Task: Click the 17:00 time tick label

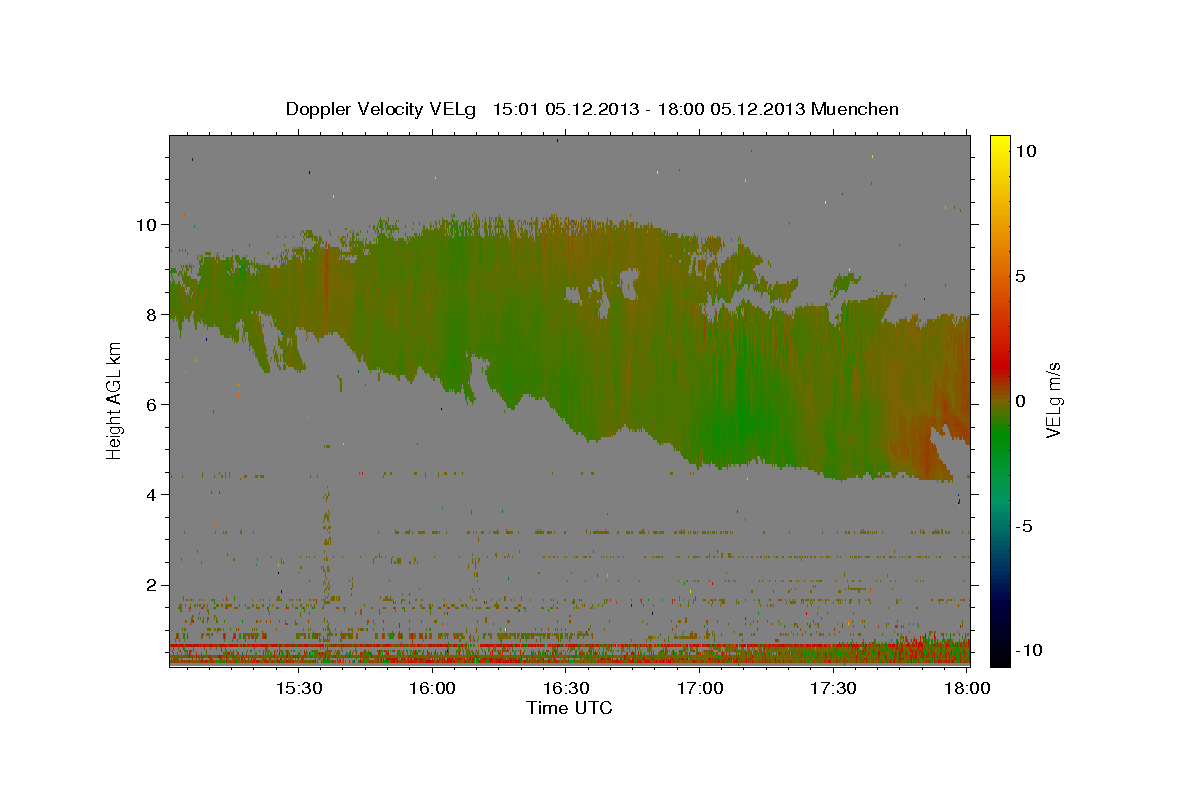Action: click(x=700, y=688)
